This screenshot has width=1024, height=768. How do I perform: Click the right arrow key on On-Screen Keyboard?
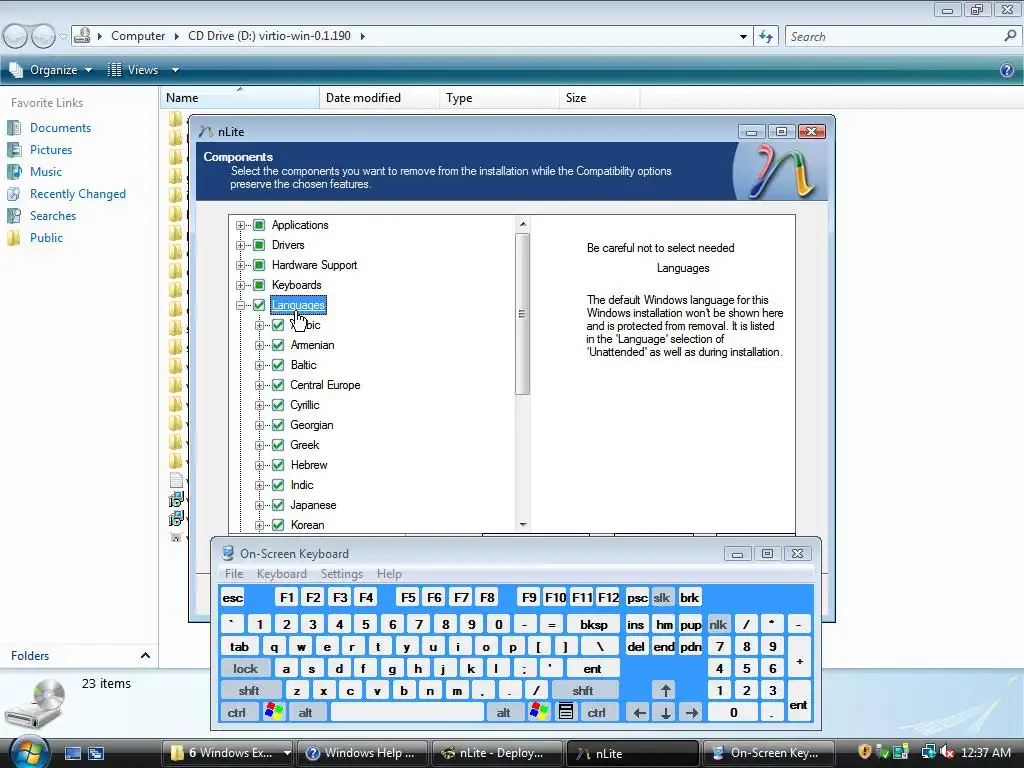coord(692,712)
